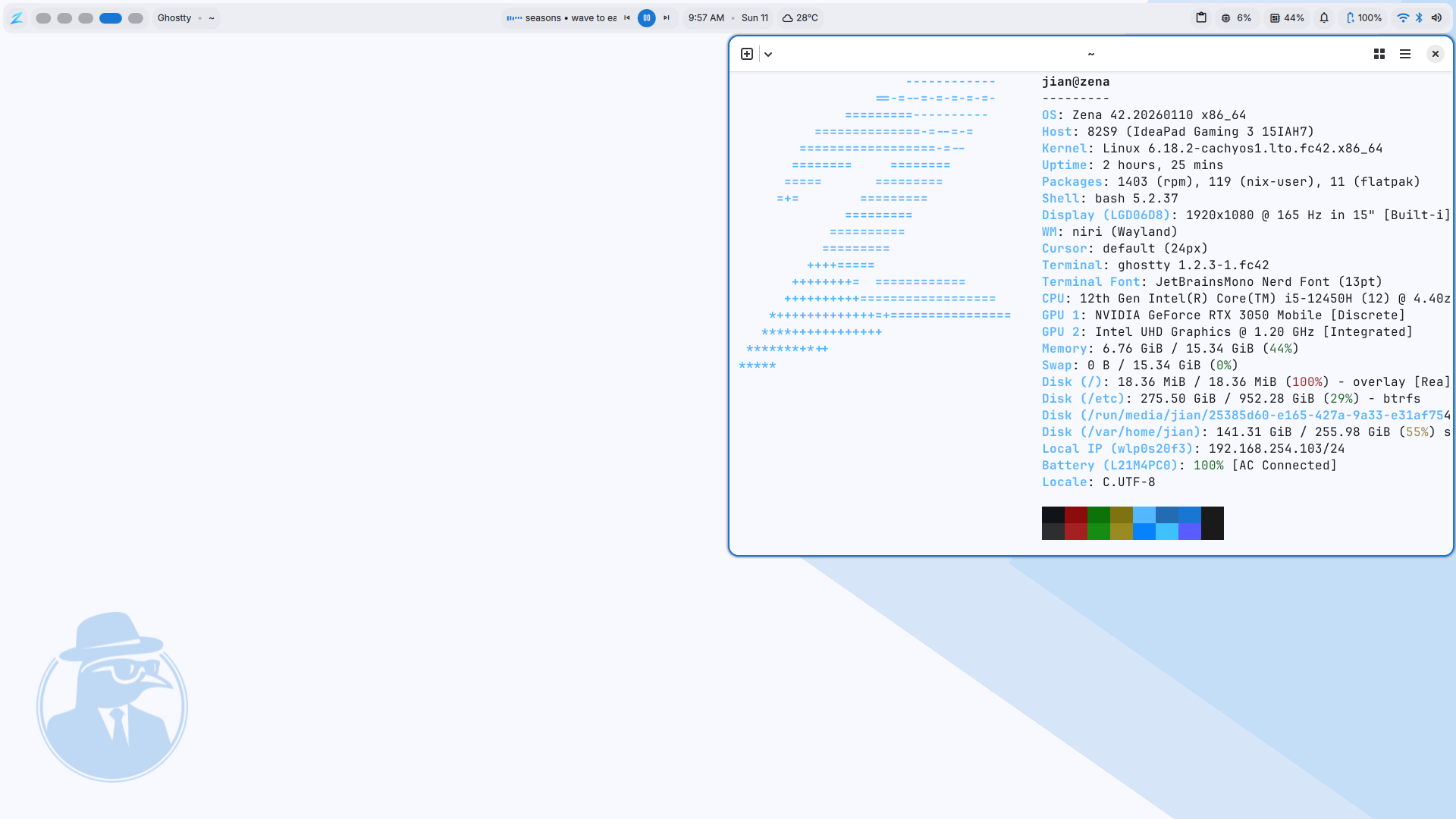Pause the currently playing track

click(646, 17)
